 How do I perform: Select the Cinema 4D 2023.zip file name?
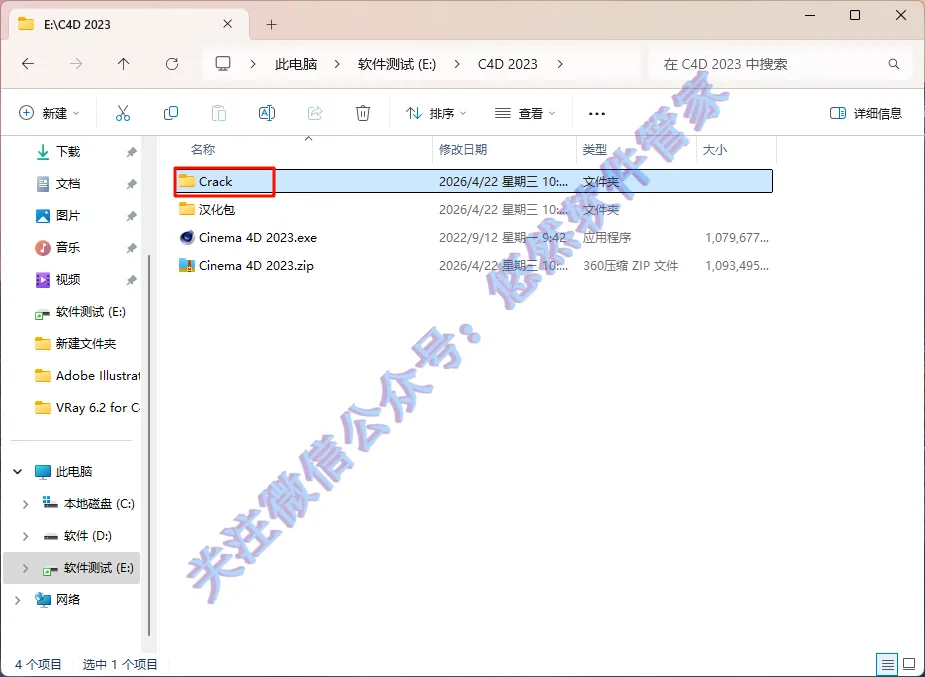(256, 265)
